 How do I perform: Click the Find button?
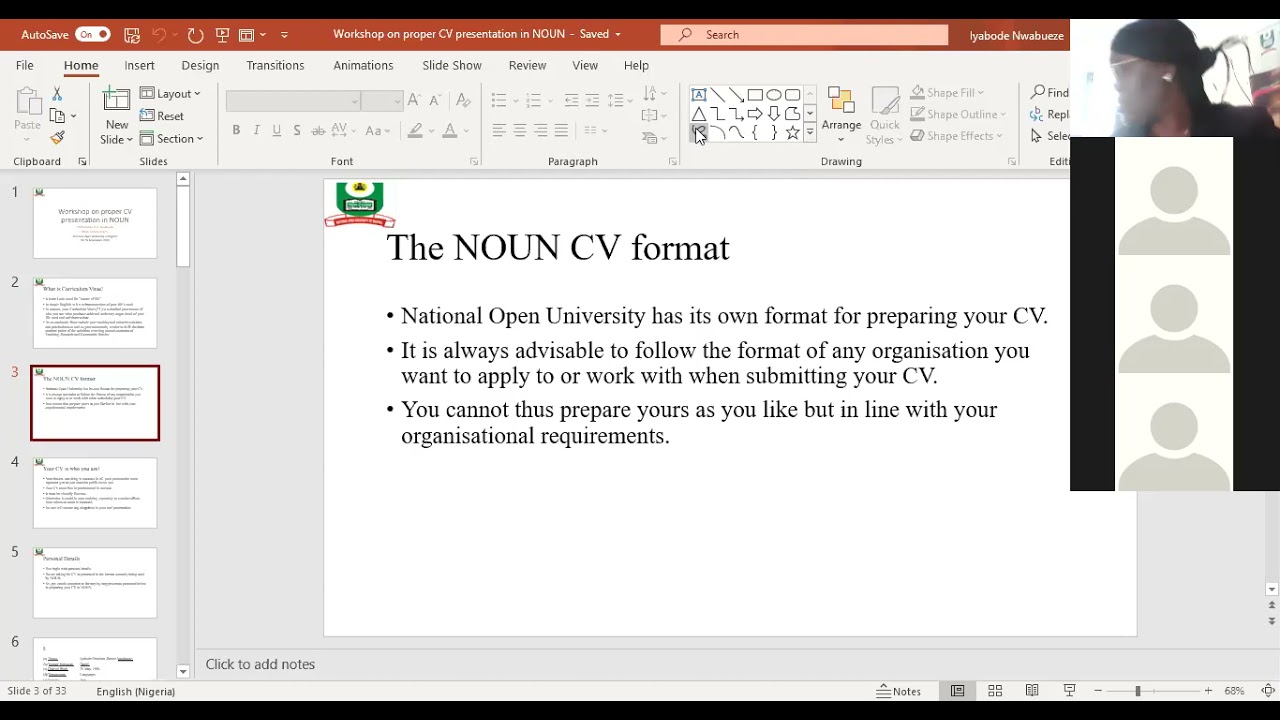[x=1050, y=93]
